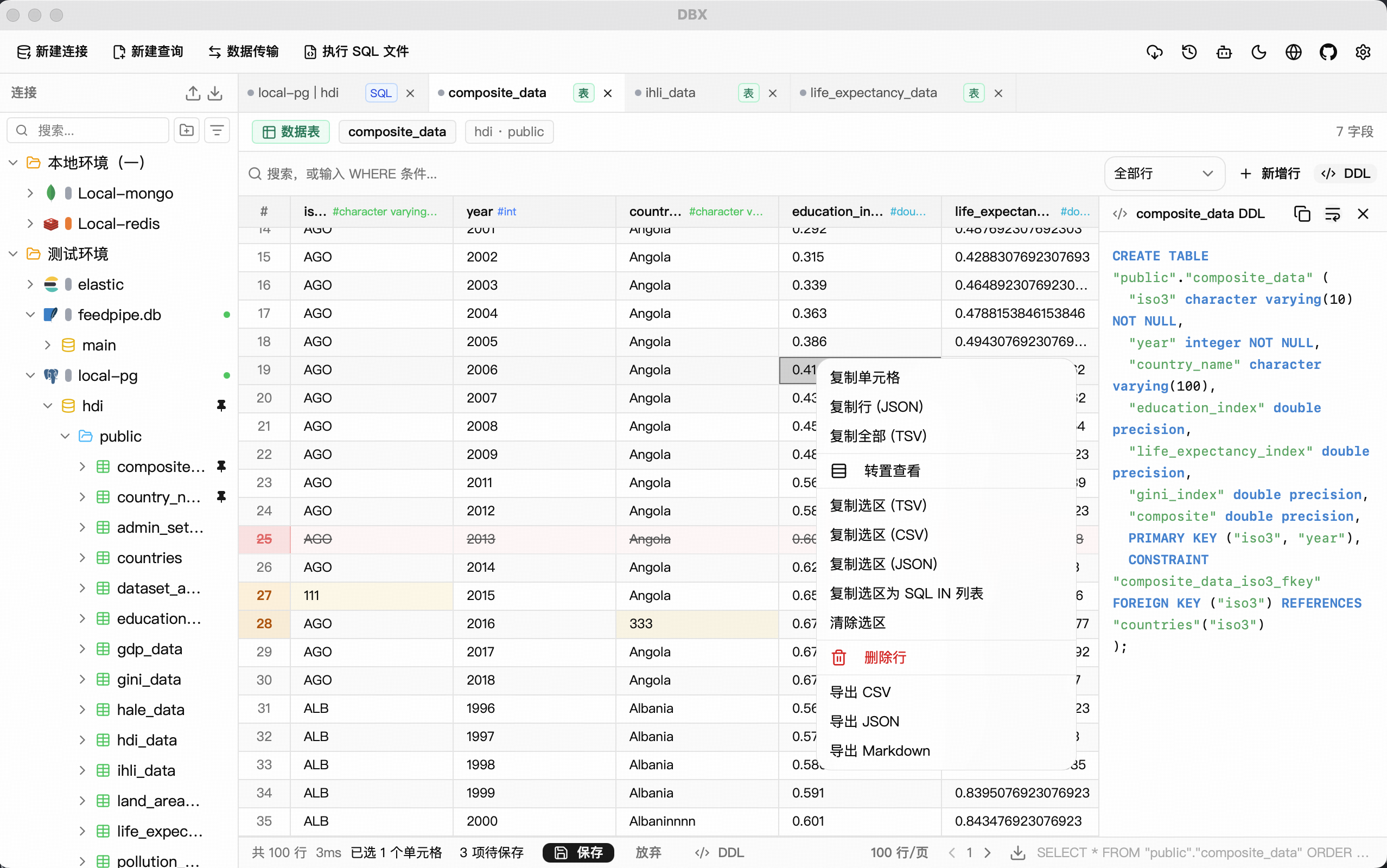Close the life_expectancy_data tab
Screen dimensions: 1387x868
pyautogui.click(x=998, y=93)
